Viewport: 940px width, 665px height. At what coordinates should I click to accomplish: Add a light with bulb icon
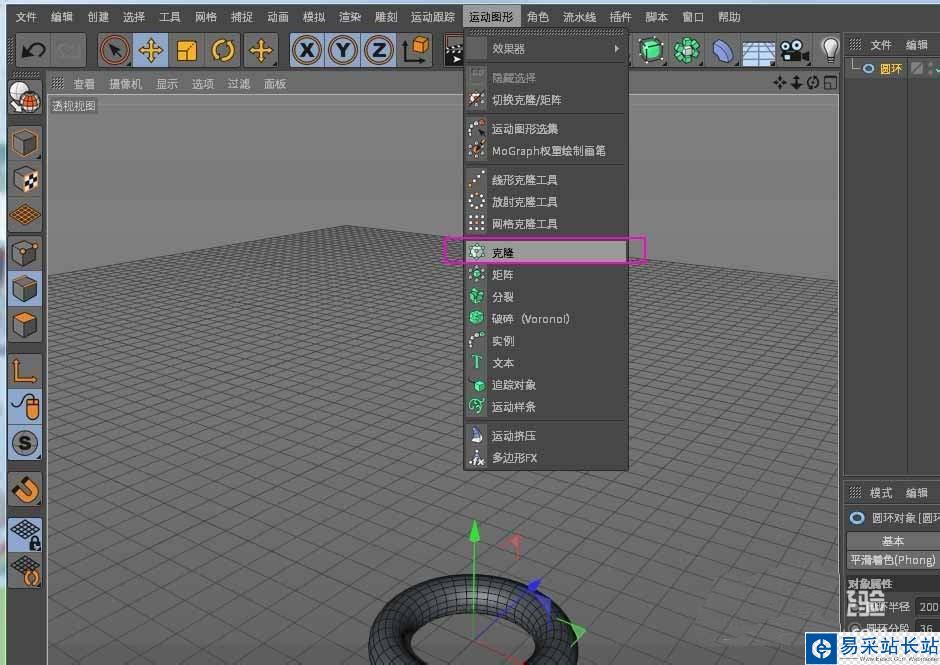click(830, 50)
